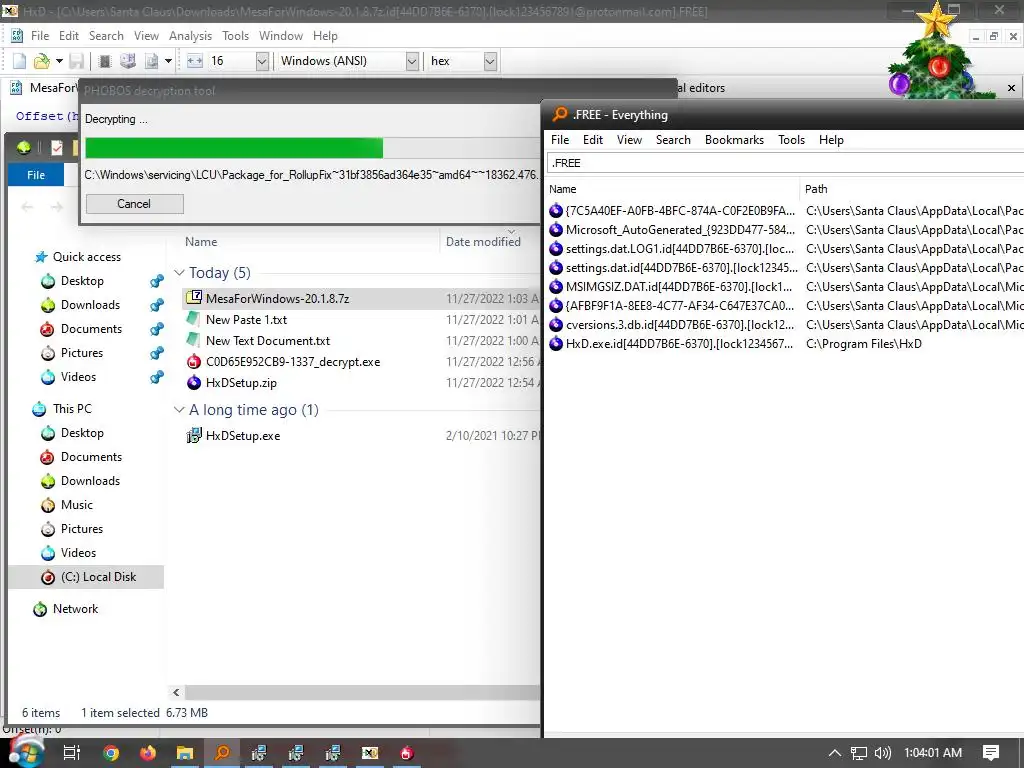Click pin icon next to Quick access Documents
Image resolution: width=1024 pixels, height=768 pixels.
click(156, 329)
